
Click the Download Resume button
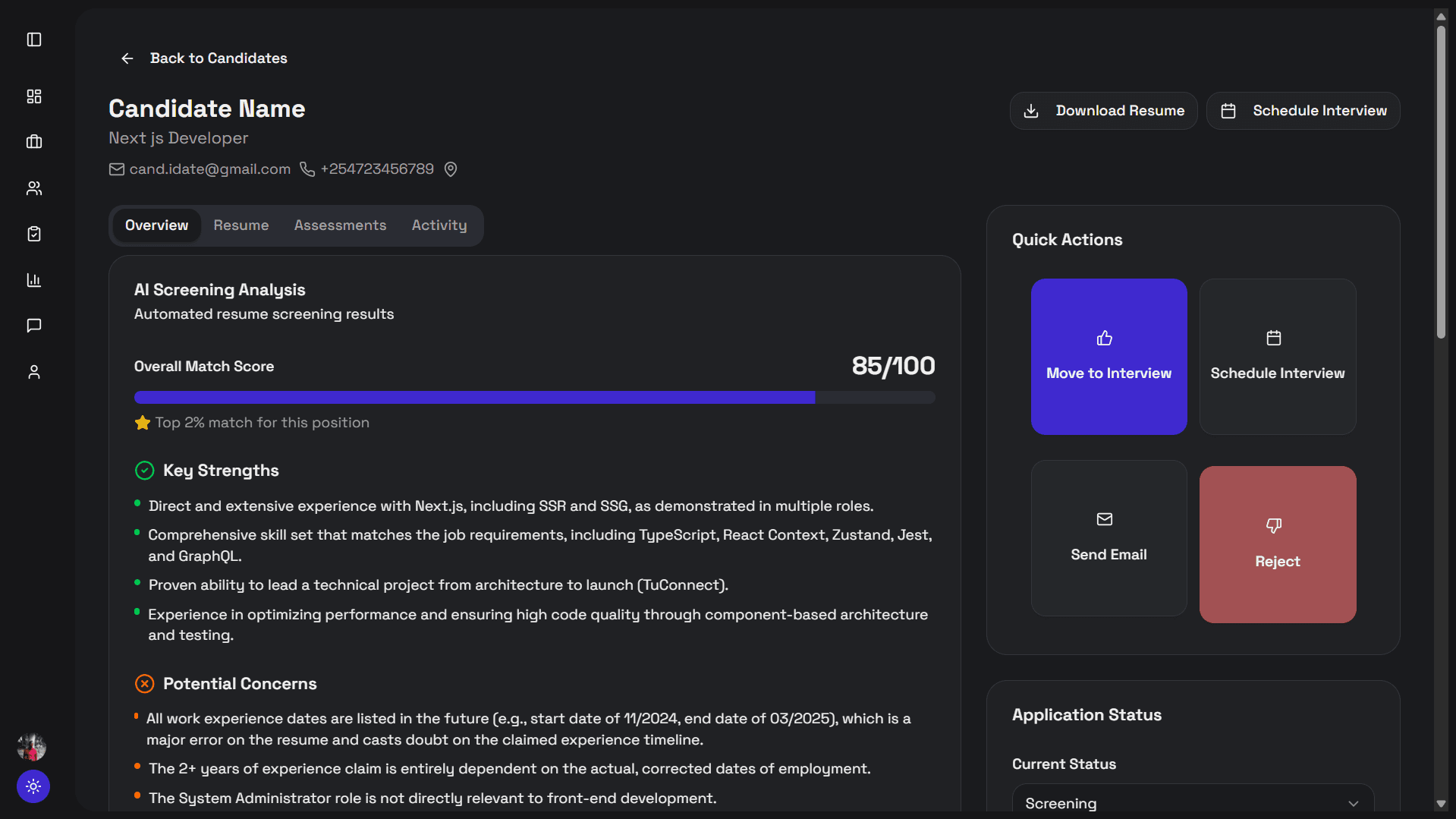click(x=1103, y=110)
